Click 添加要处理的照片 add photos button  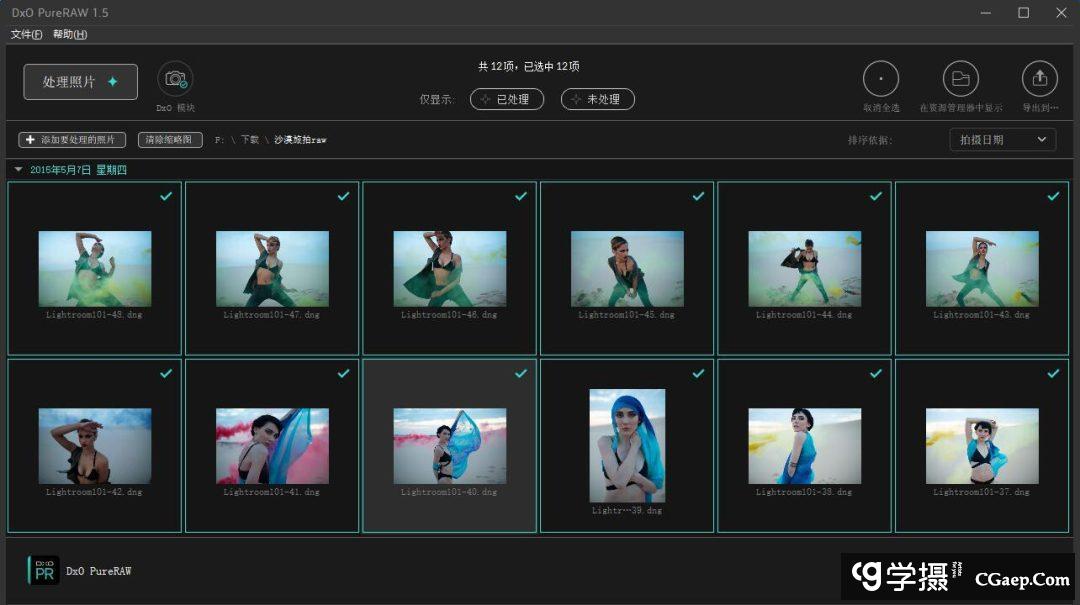point(72,140)
